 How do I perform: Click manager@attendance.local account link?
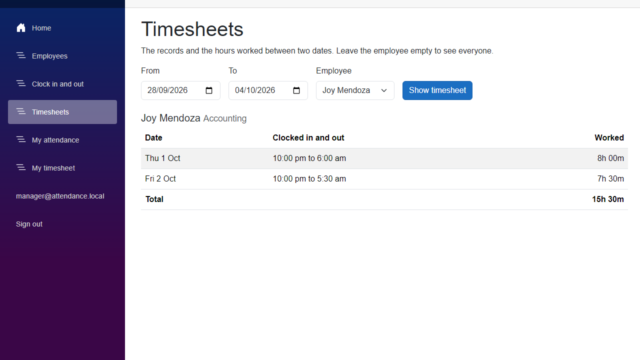click(x=60, y=196)
